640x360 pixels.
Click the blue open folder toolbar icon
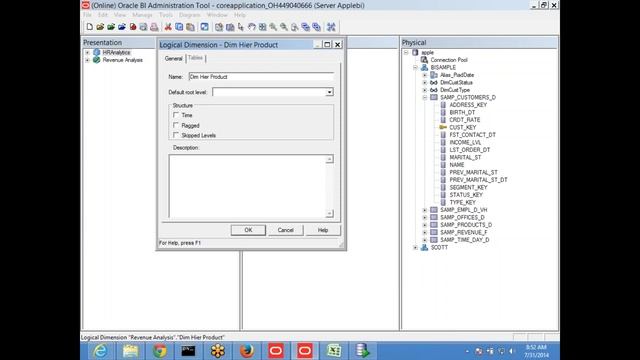click(x=122, y=27)
